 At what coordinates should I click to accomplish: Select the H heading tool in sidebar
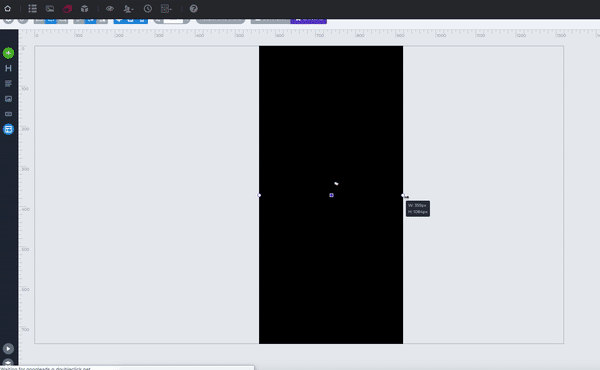(8, 68)
